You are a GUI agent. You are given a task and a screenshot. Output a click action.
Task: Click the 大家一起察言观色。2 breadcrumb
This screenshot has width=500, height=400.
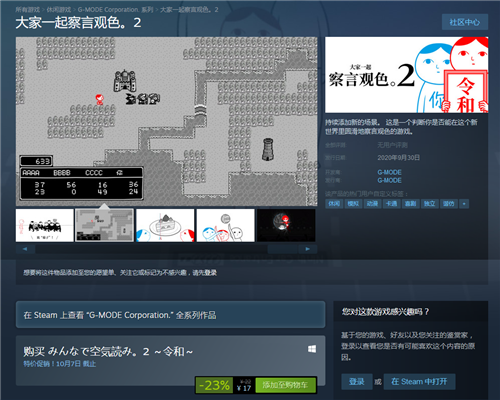(189, 10)
